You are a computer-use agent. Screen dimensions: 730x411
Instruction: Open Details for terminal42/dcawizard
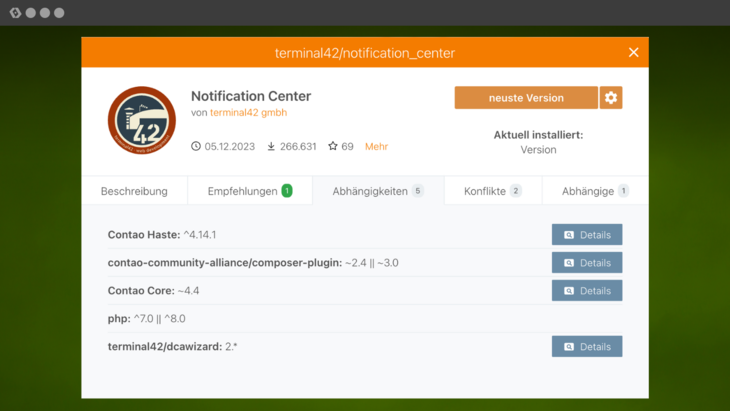tap(586, 347)
